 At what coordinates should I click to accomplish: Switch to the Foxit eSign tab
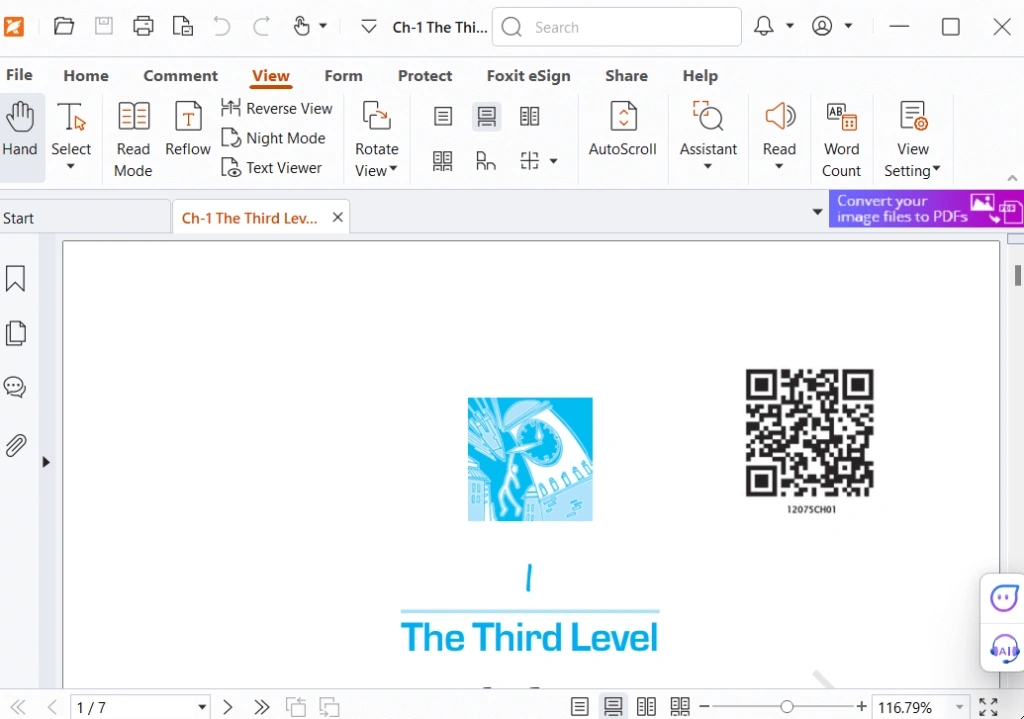point(528,76)
